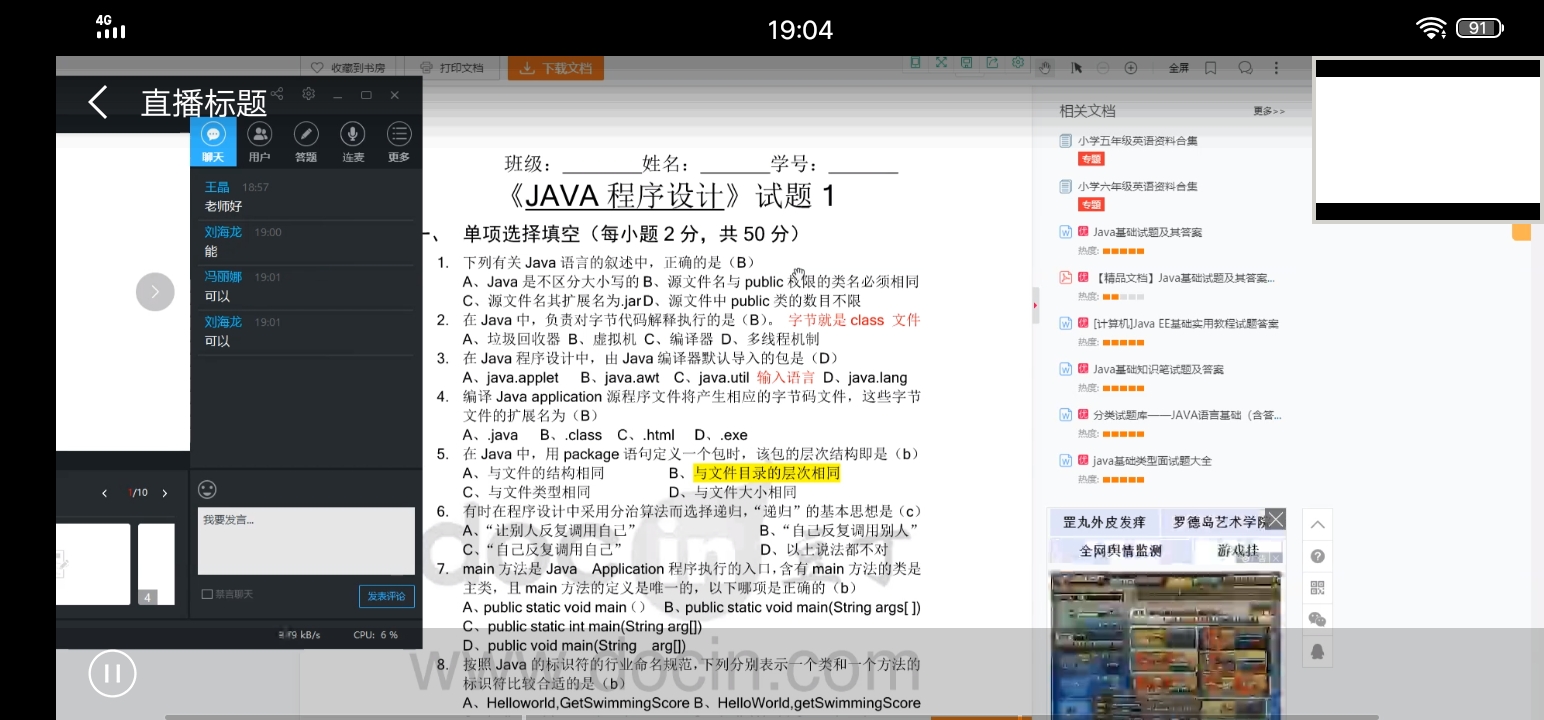Screen dimensions: 1544x720
Task: Click the share icon in live panel
Action: click(277, 94)
